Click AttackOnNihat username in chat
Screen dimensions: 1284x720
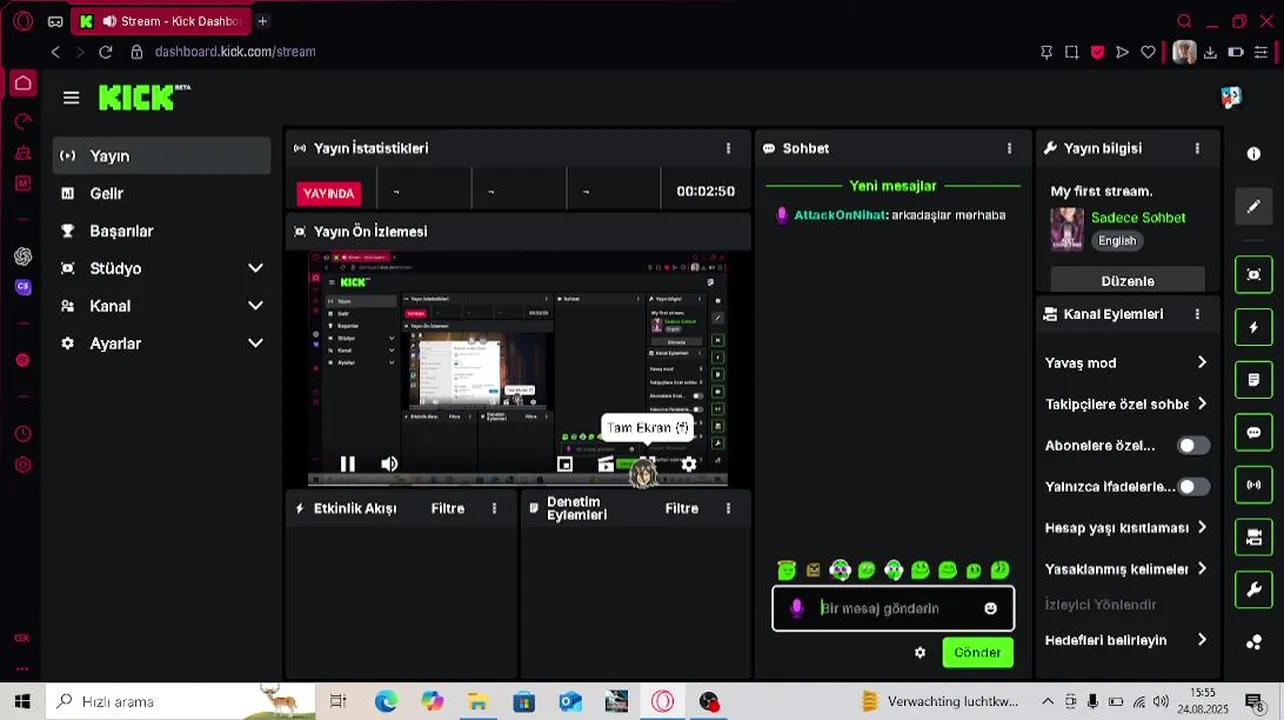839,215
